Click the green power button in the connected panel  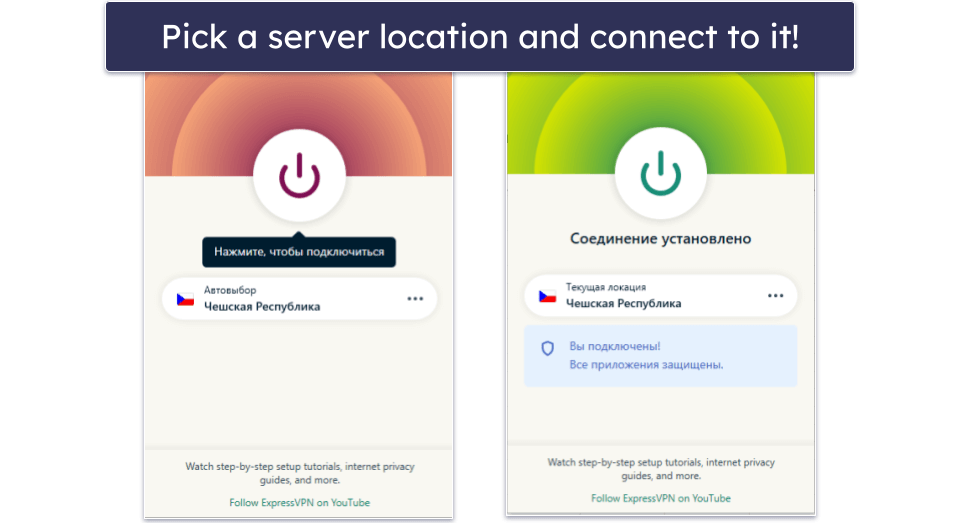coord(661,173)
